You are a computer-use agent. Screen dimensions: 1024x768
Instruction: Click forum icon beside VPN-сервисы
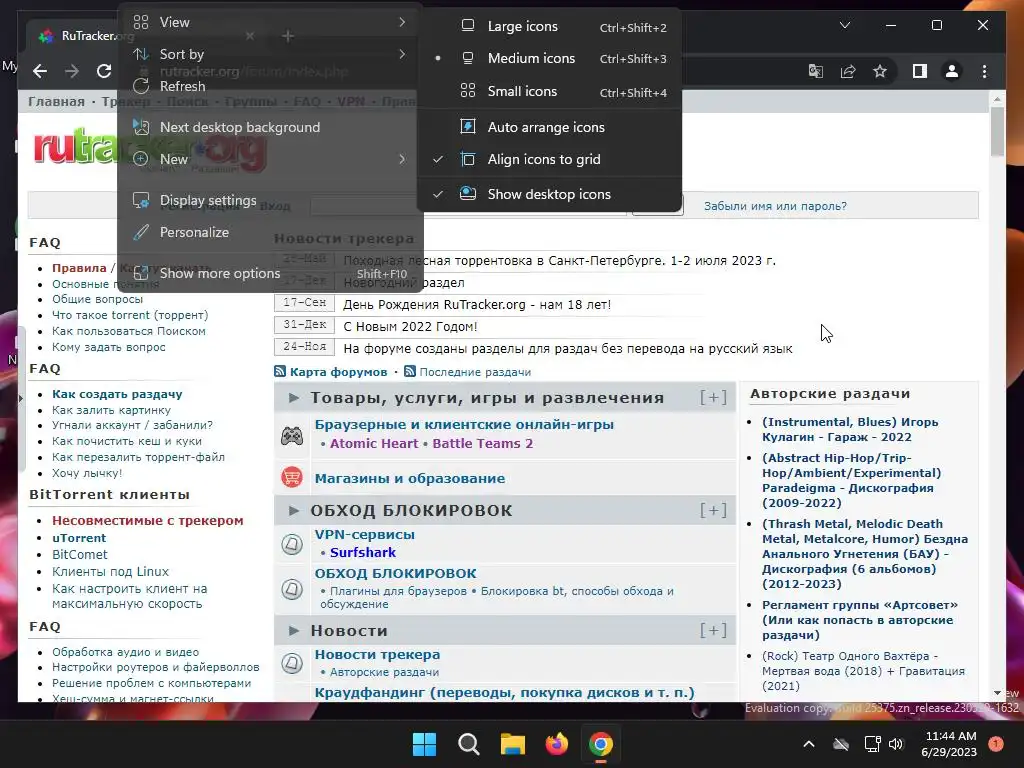[292, 543]
